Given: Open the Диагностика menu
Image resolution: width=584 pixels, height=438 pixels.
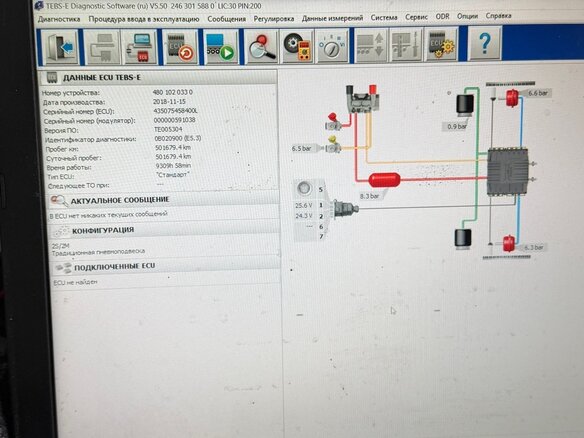Looking at the screenshot, I should pyautogui.click(x=59, y=19).
